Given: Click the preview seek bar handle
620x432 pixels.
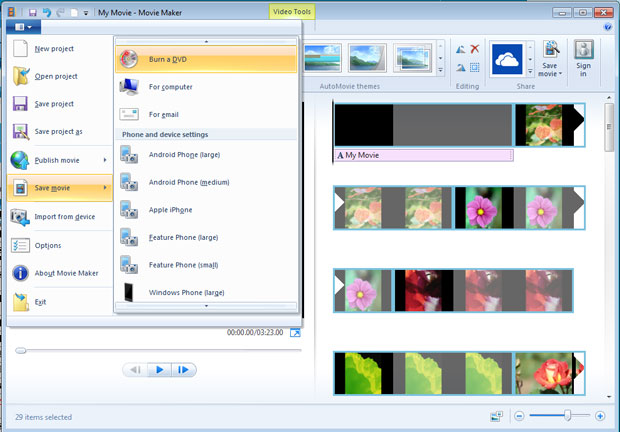Looking at the screenshot, I should (x=21, y=351).
